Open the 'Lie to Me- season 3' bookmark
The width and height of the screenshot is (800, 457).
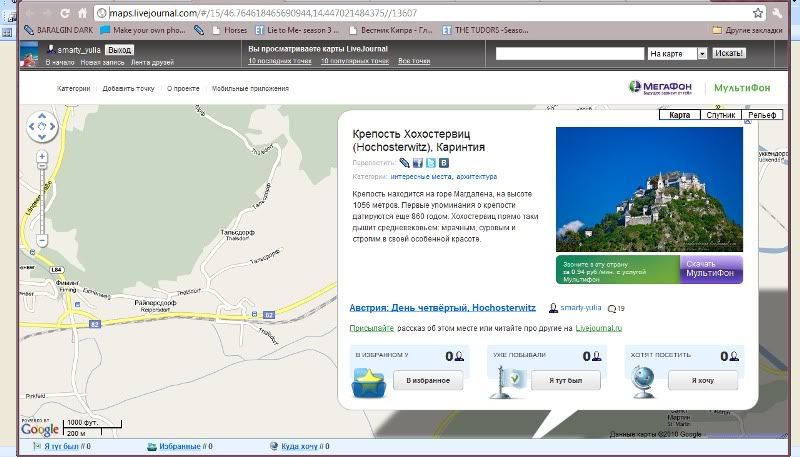(296, 30)
